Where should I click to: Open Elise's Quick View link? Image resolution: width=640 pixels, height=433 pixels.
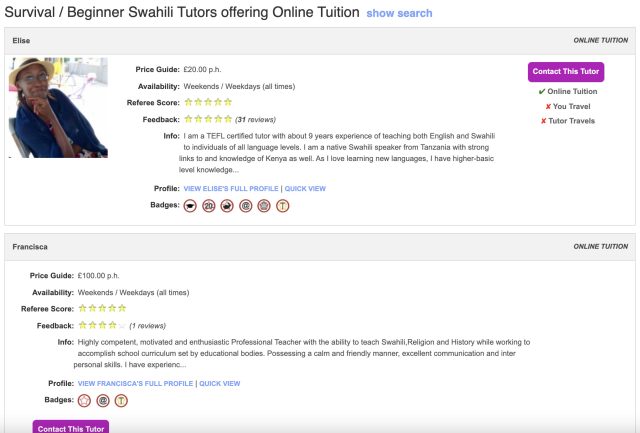305,189
